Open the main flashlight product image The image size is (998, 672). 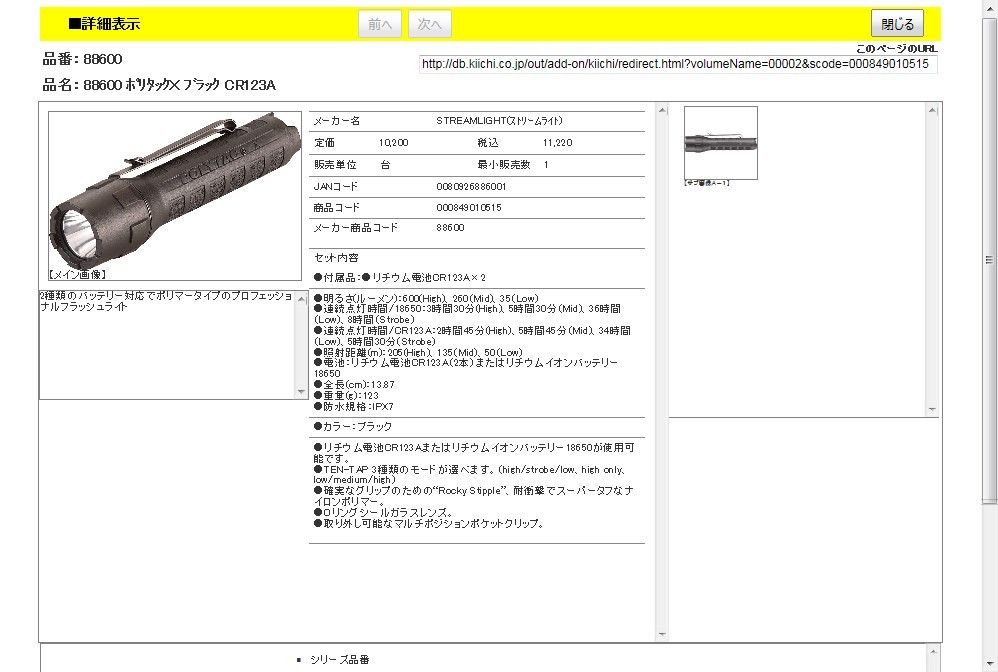174,196
